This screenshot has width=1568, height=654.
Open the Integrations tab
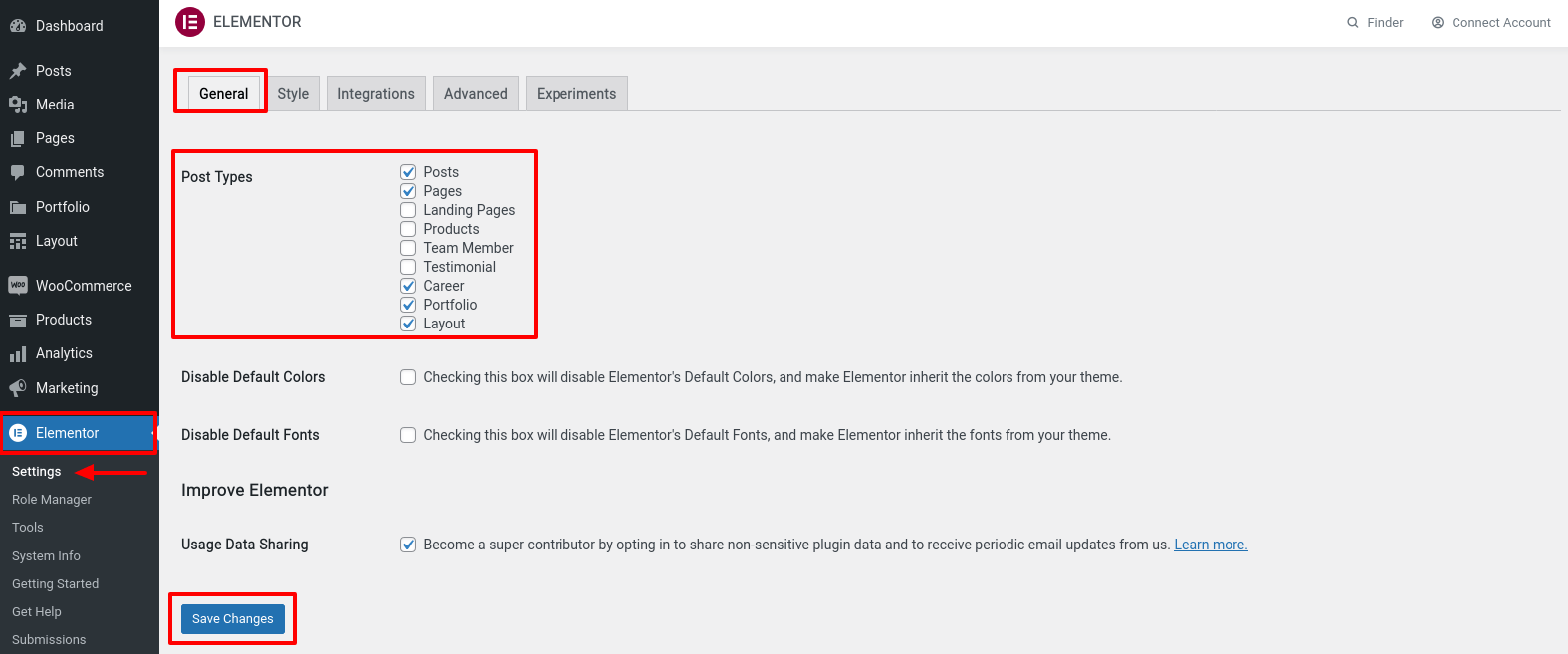pyautogui.click(x=376, y=94)
